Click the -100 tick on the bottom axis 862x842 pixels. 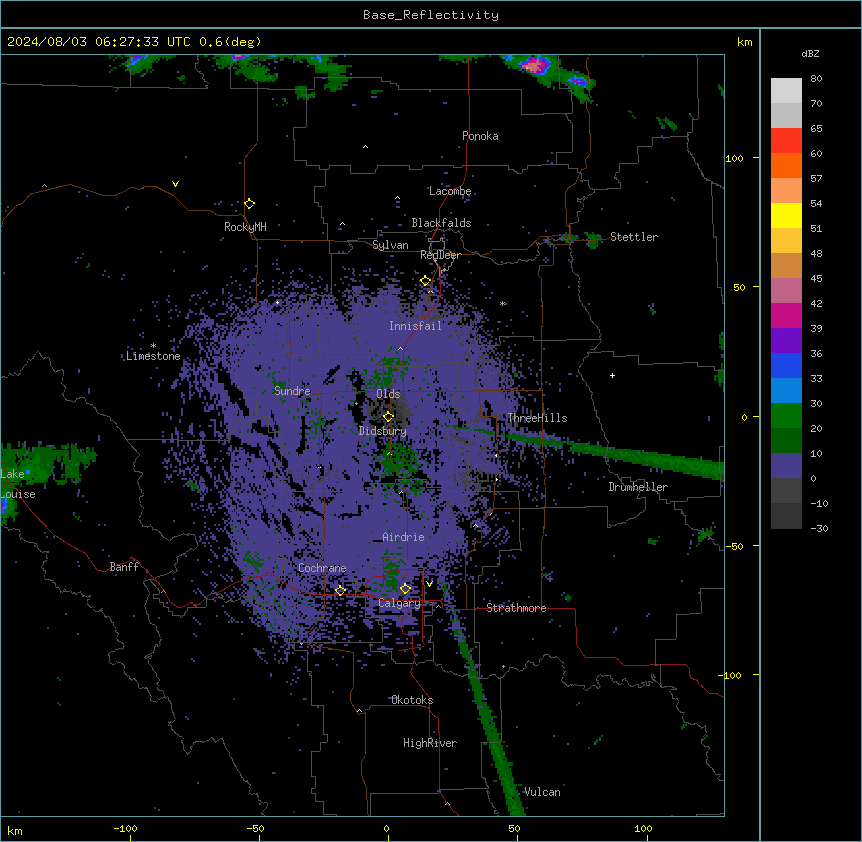click(x=125, y=828)
